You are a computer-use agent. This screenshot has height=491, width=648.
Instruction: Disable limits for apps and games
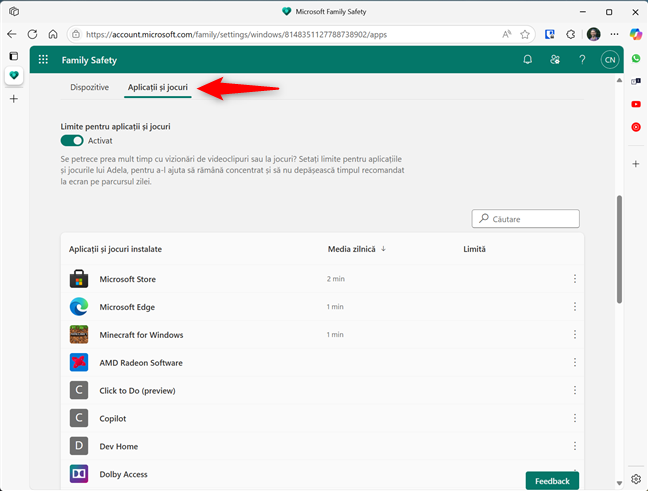pyautogui.click(x=72, y=141)
